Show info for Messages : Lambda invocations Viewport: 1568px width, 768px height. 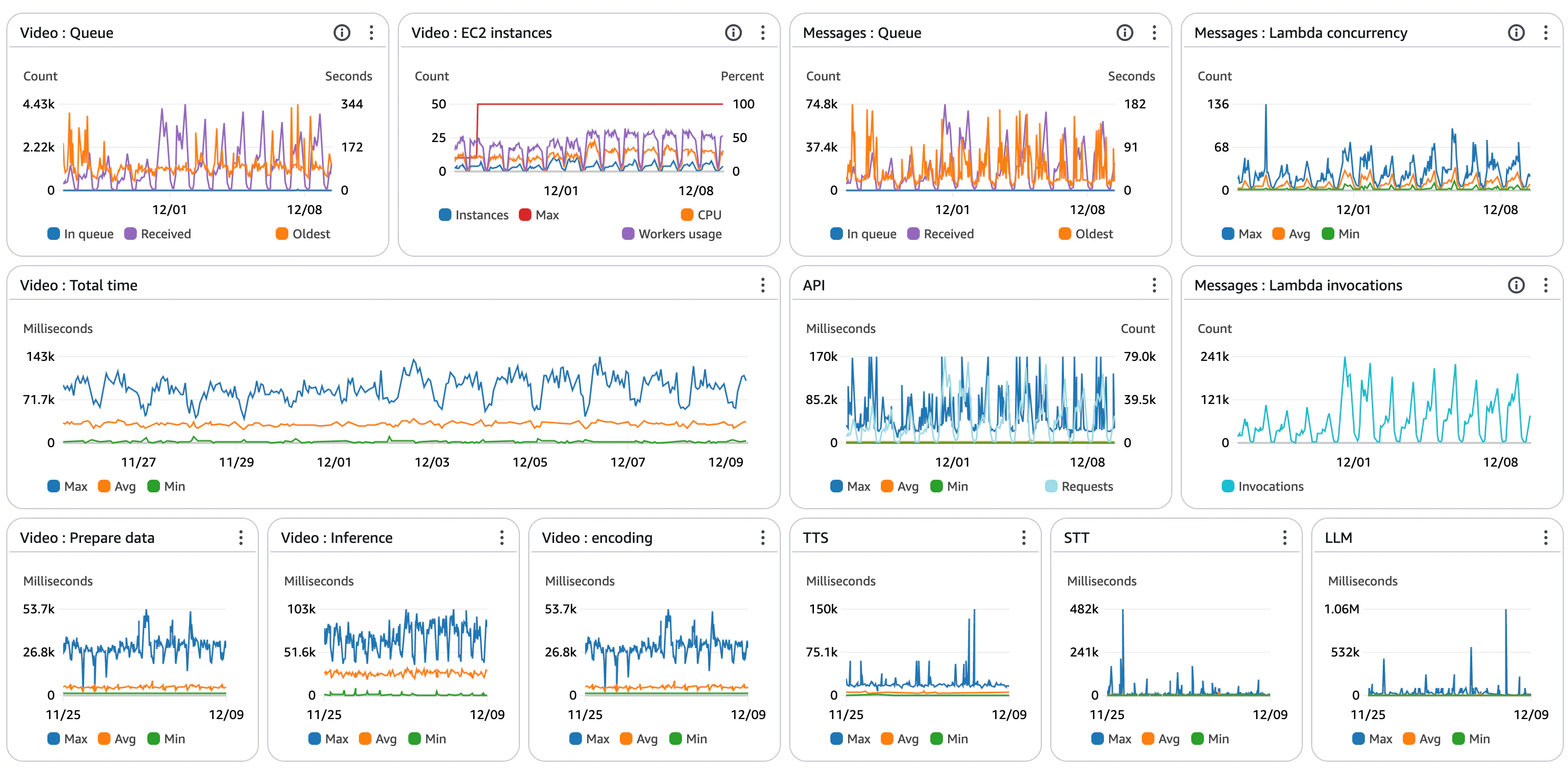click(x=1516, y=286)
